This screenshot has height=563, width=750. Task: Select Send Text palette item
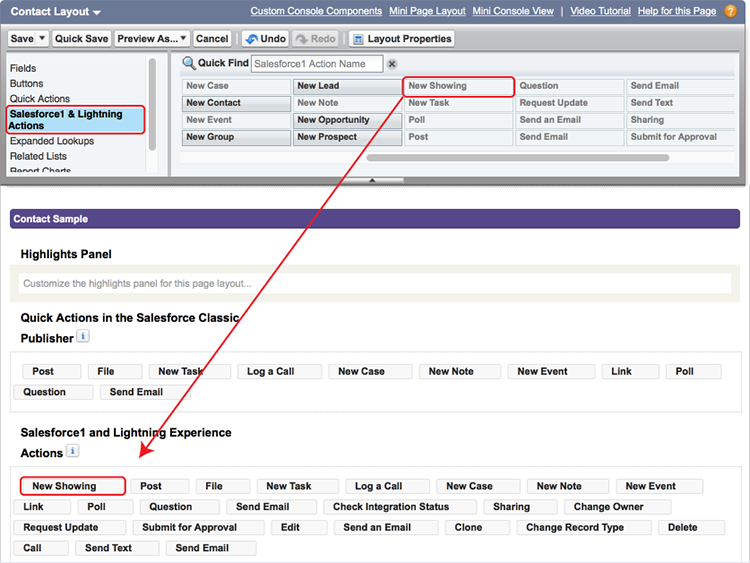point(680,103)
